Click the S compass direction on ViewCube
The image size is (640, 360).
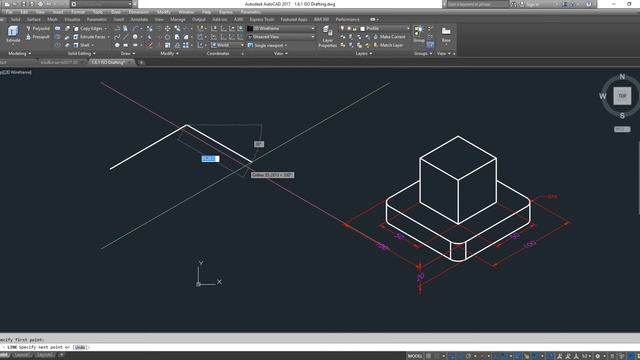622,116
